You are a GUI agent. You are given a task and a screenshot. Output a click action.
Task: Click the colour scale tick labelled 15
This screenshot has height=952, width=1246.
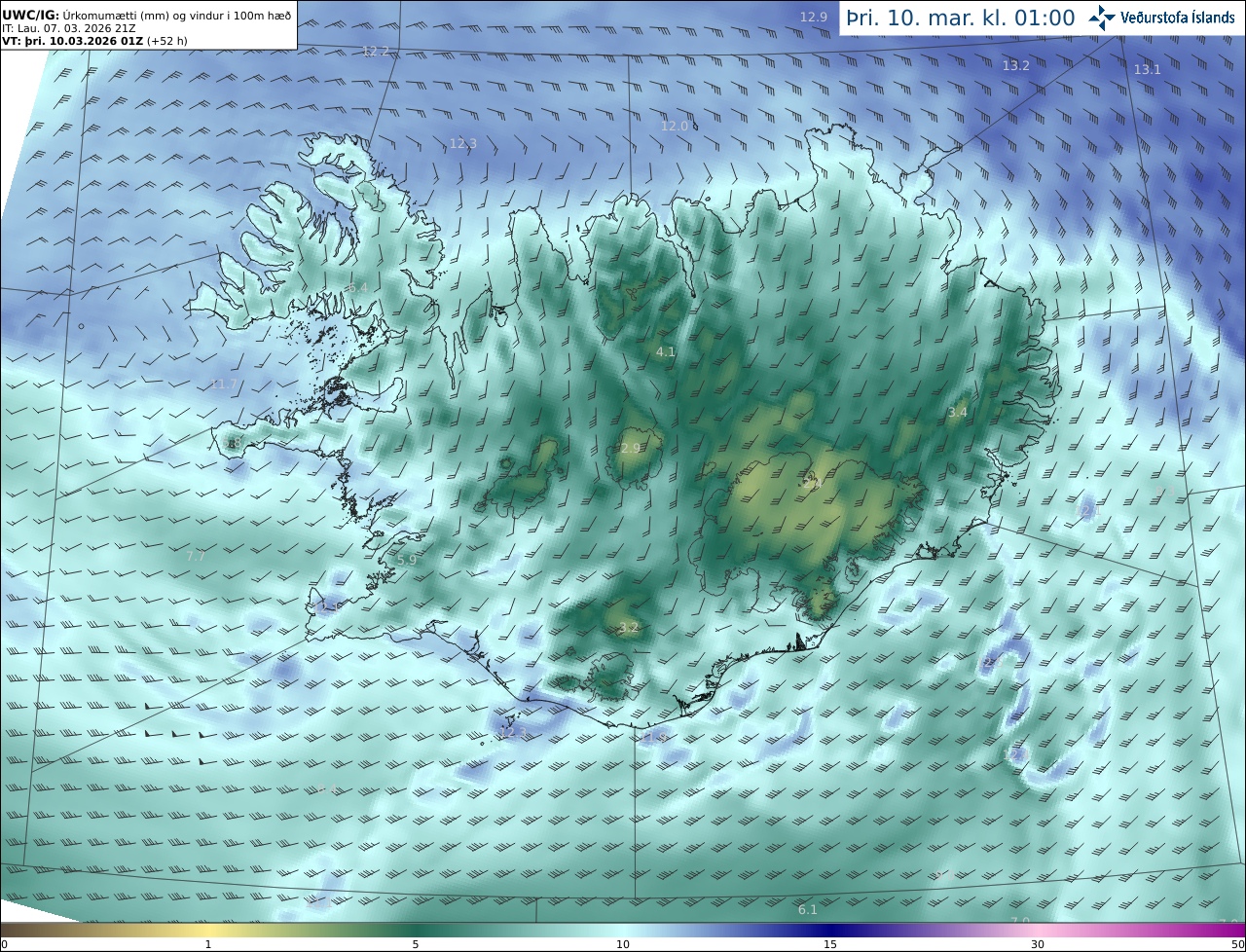tap(830, 944)
